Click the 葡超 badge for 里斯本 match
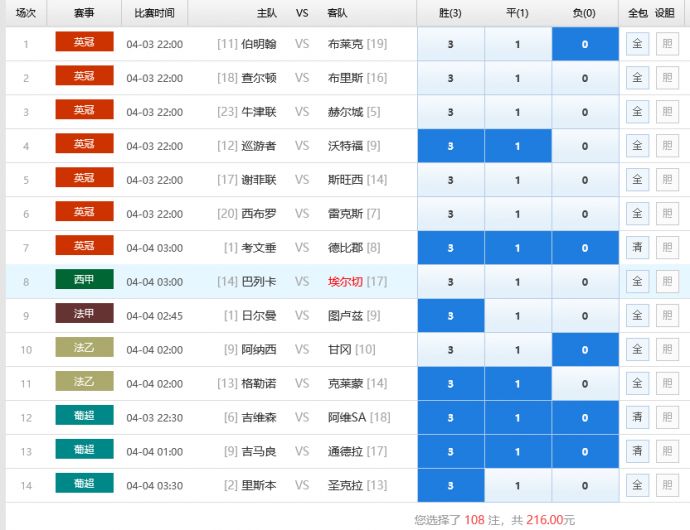Image resolution: width=690 pixels, height=530 pixels. tap(84, 485)
